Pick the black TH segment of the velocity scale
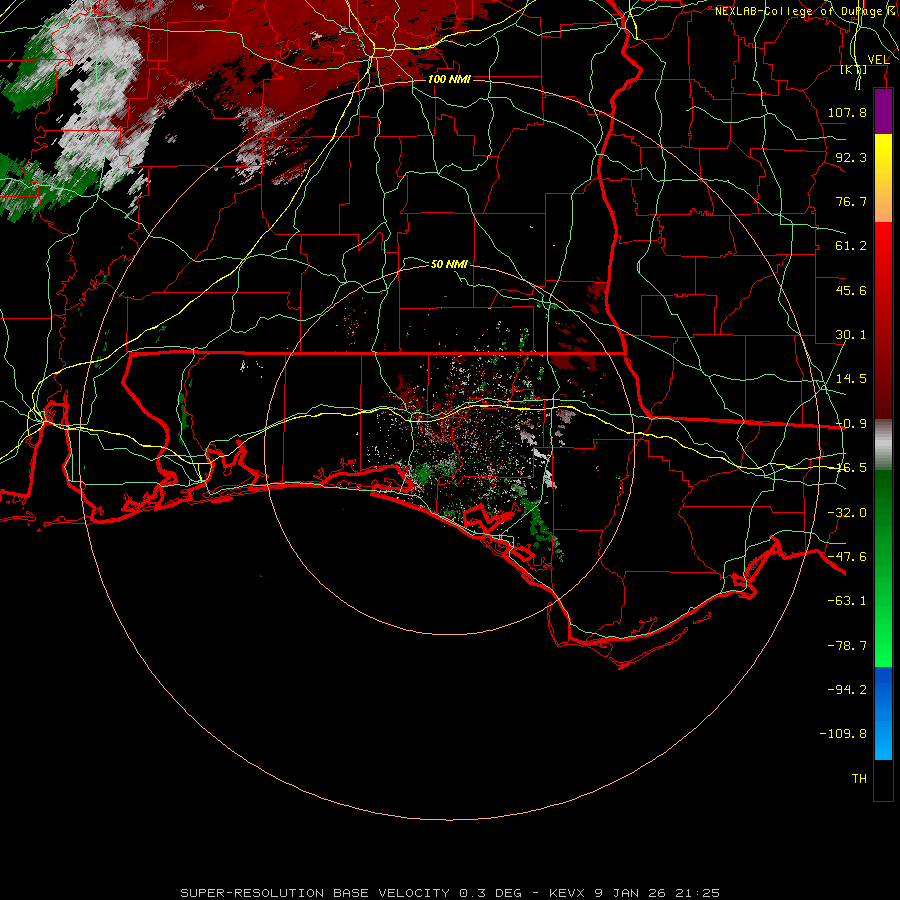900x900 pixels. tap(883, 780)
